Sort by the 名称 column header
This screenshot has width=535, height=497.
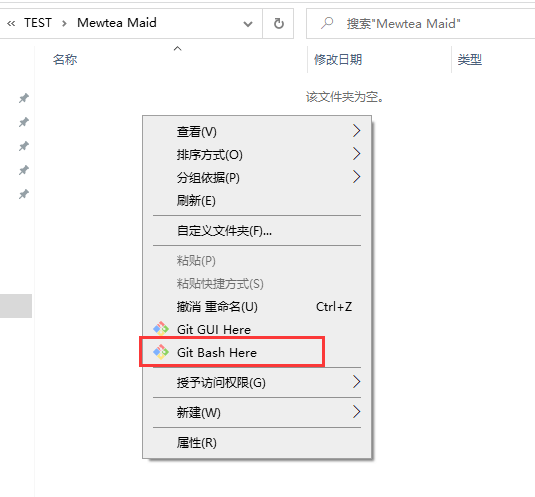pos(65,60)
